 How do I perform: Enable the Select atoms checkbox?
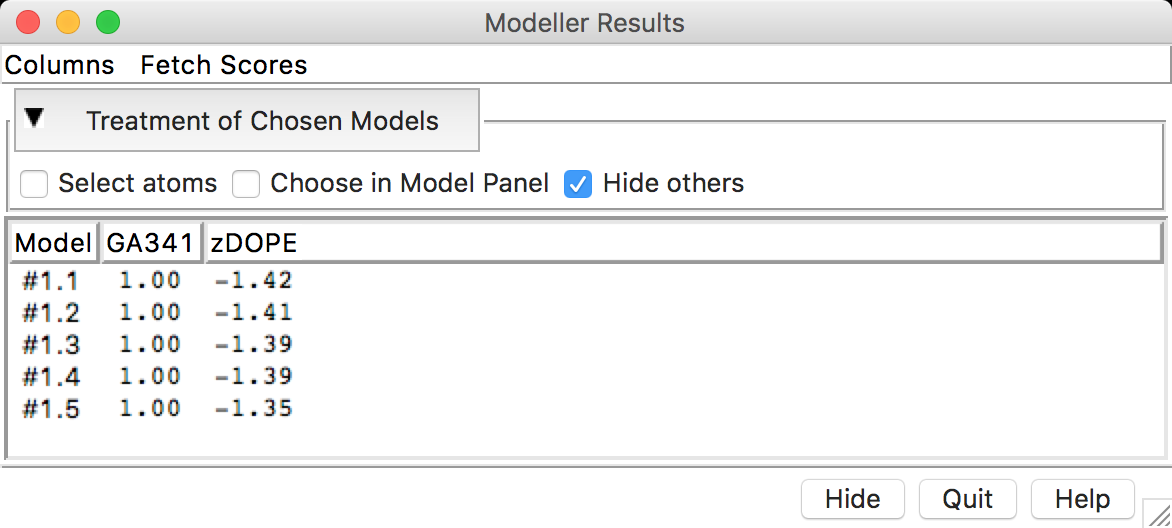pos(34,184)
